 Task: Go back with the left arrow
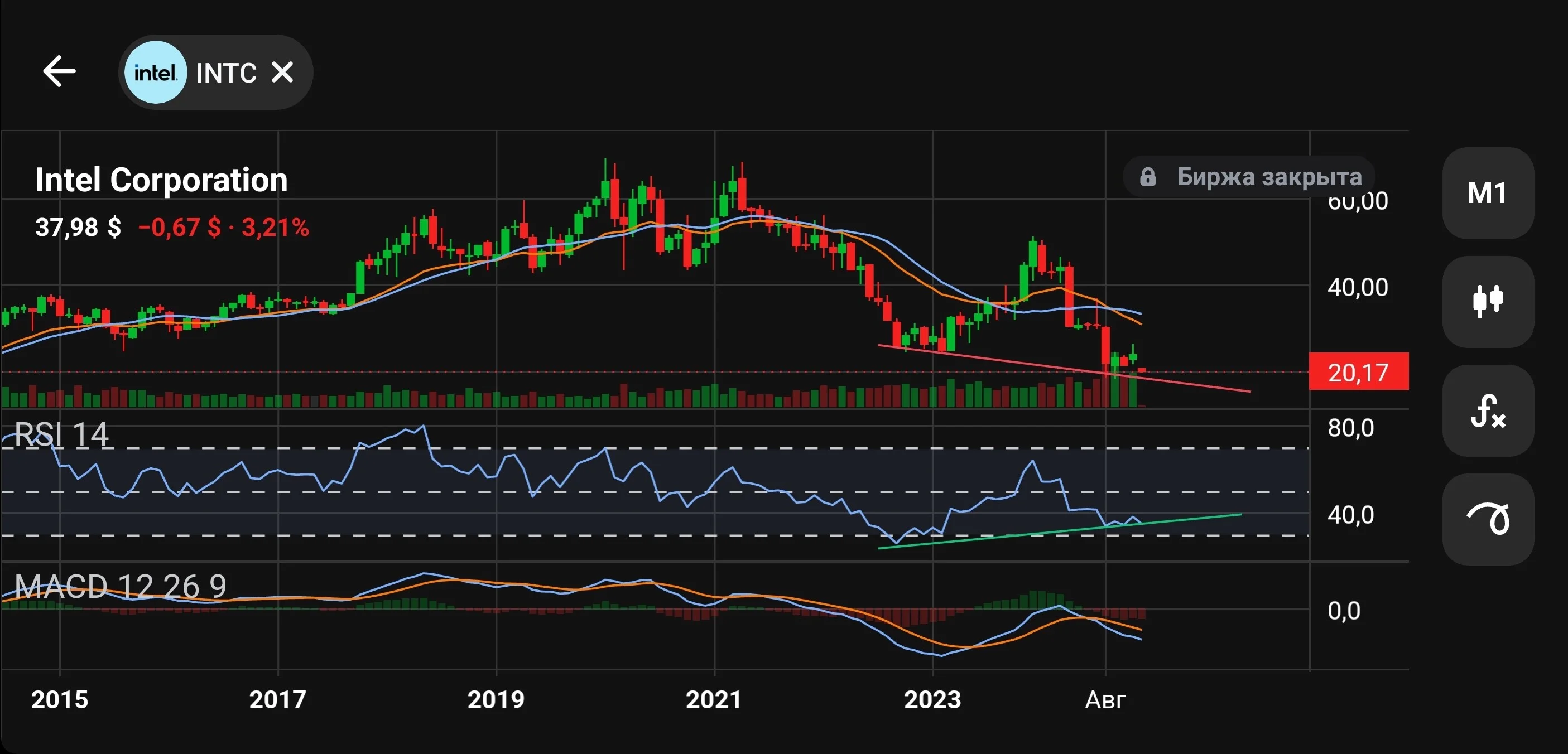coord(59,72)
